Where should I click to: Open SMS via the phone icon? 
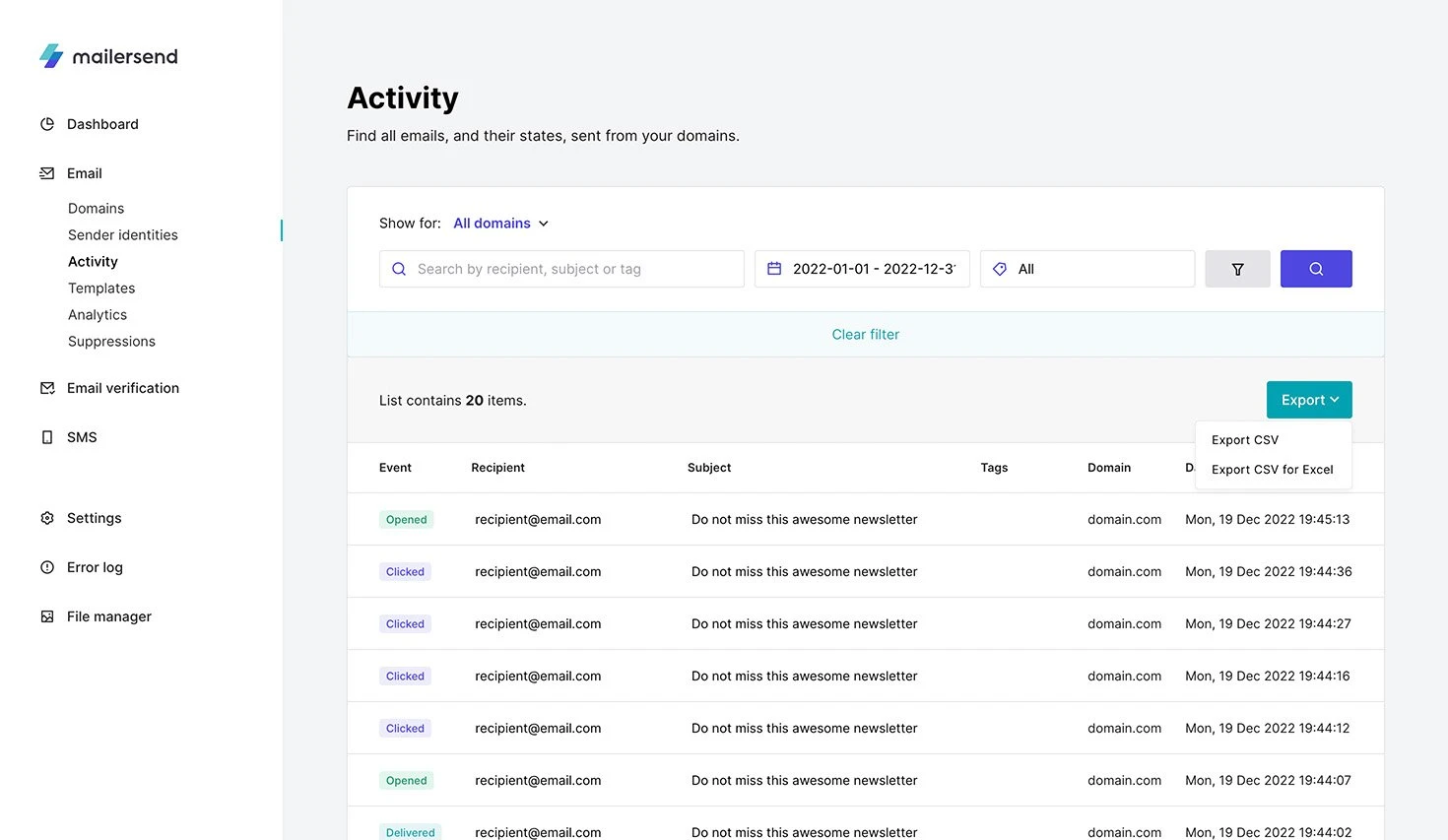(x=47, y=437)
